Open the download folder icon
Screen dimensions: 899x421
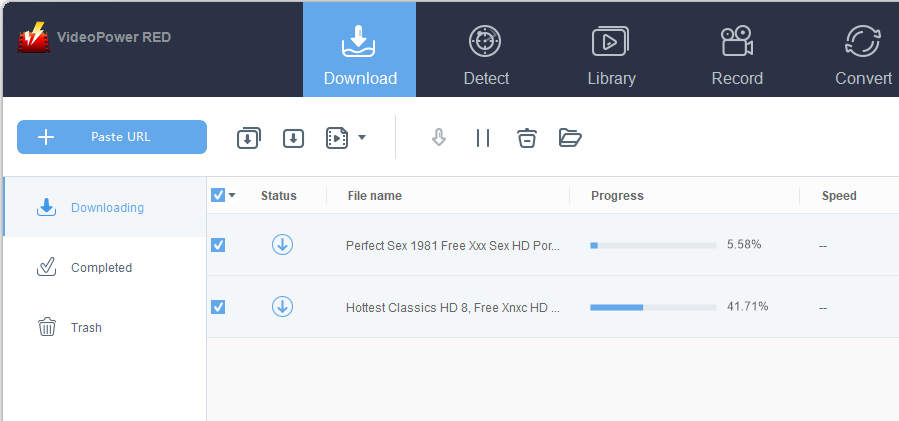pos(570,138)
